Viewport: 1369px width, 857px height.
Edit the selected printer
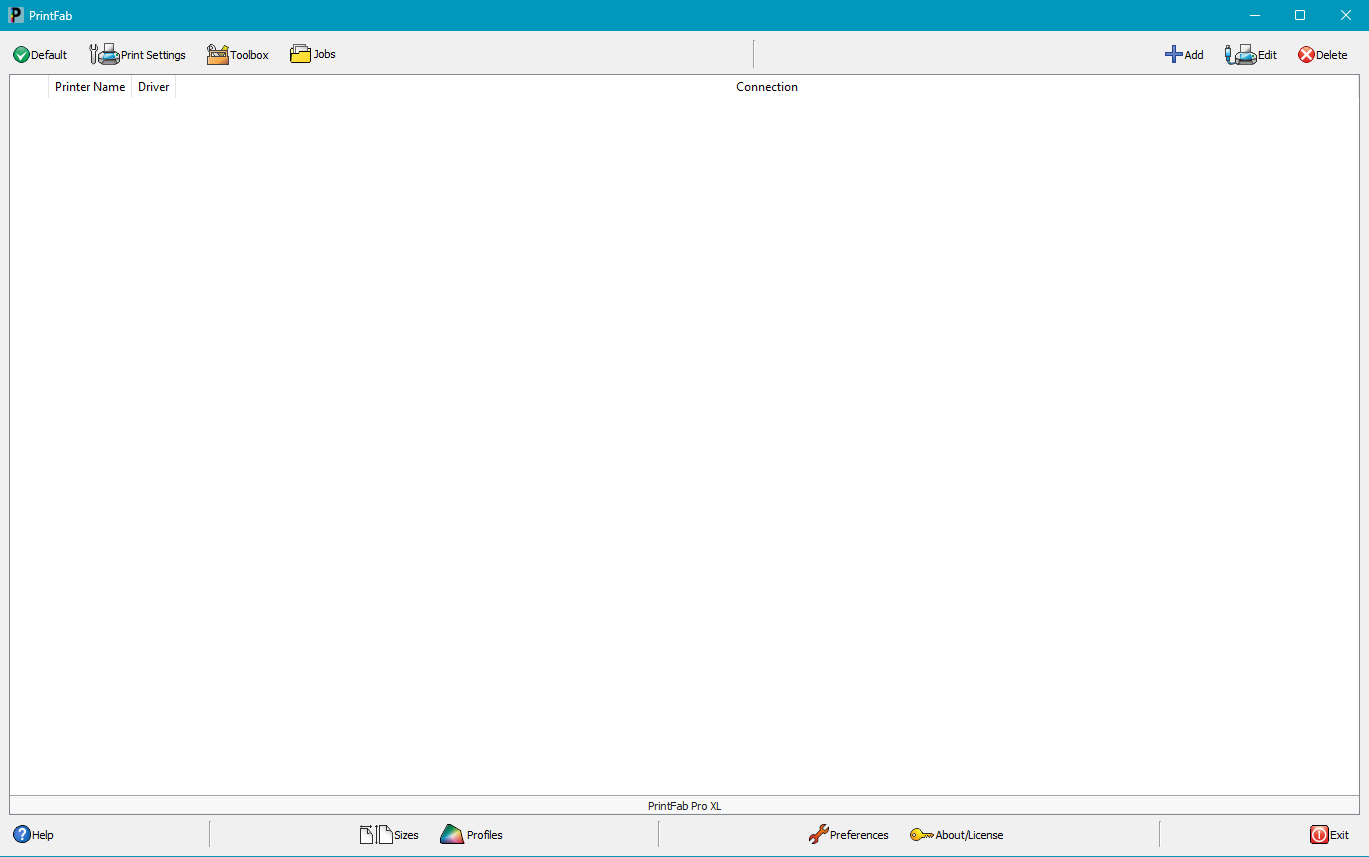coord(1251,55)
